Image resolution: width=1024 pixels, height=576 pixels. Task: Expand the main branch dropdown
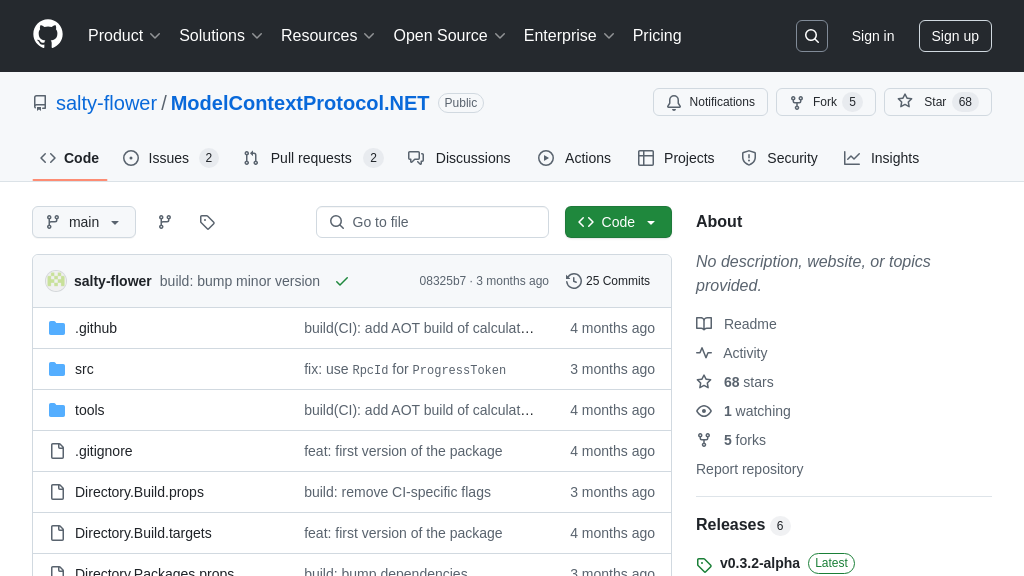[84, 222]
